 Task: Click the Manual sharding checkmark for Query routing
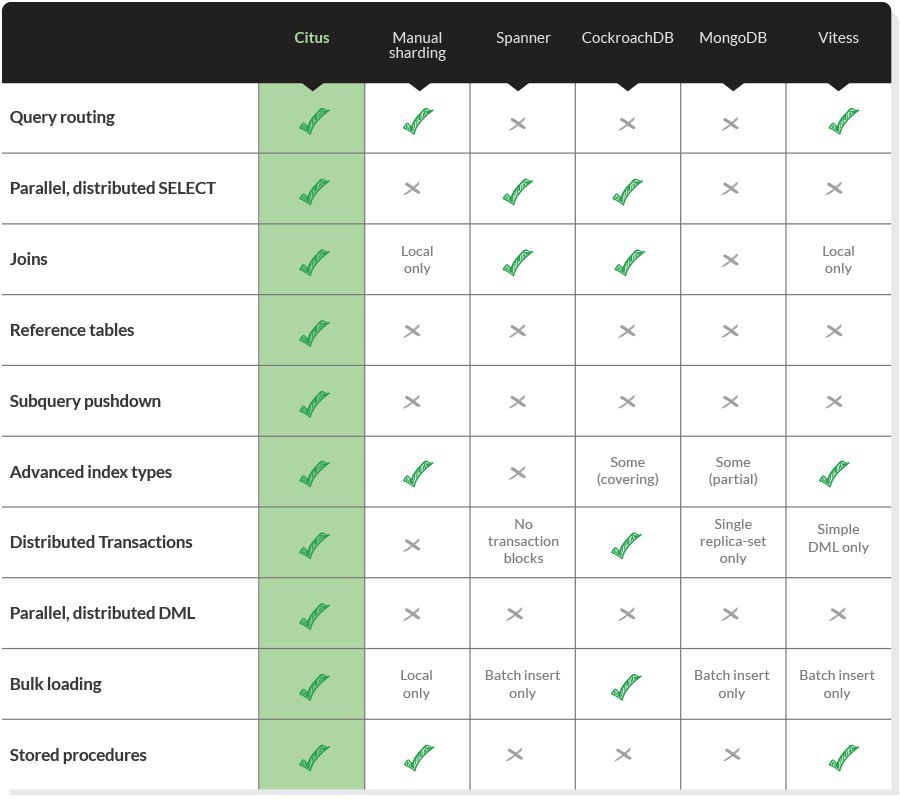pyautogui.click(x=418, y=121)
